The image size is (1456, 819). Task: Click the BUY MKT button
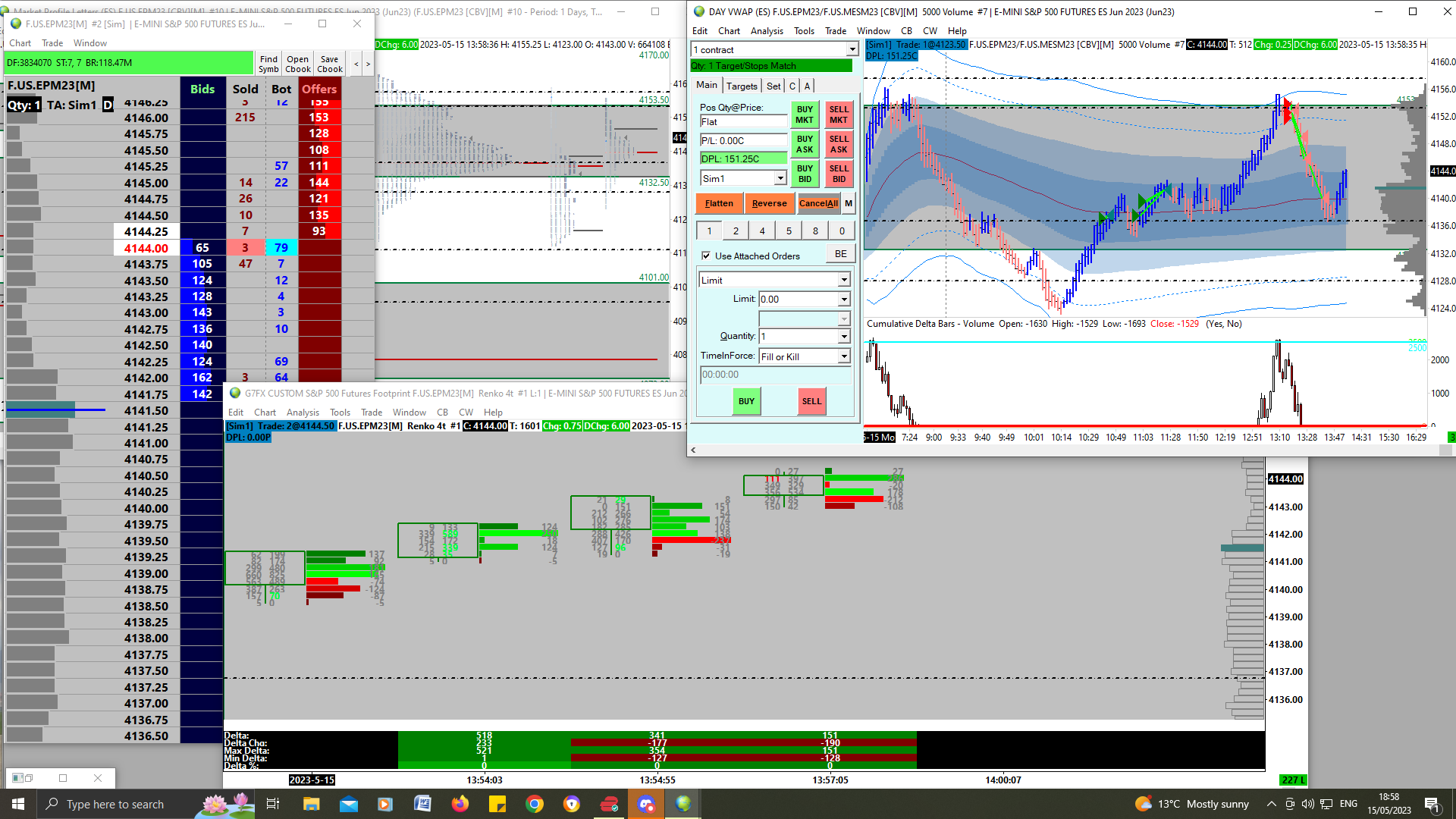point(804,115)
